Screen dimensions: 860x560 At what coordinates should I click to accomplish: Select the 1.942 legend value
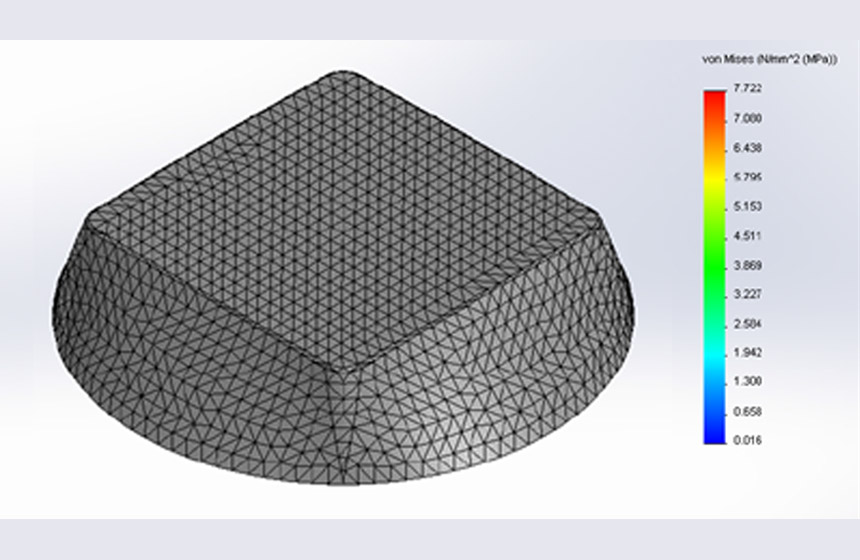coord(748,353)
